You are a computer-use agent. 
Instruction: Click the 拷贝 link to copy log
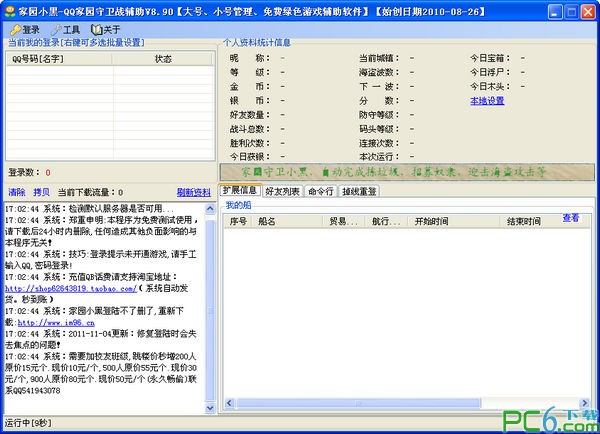(x=41, y=192)
